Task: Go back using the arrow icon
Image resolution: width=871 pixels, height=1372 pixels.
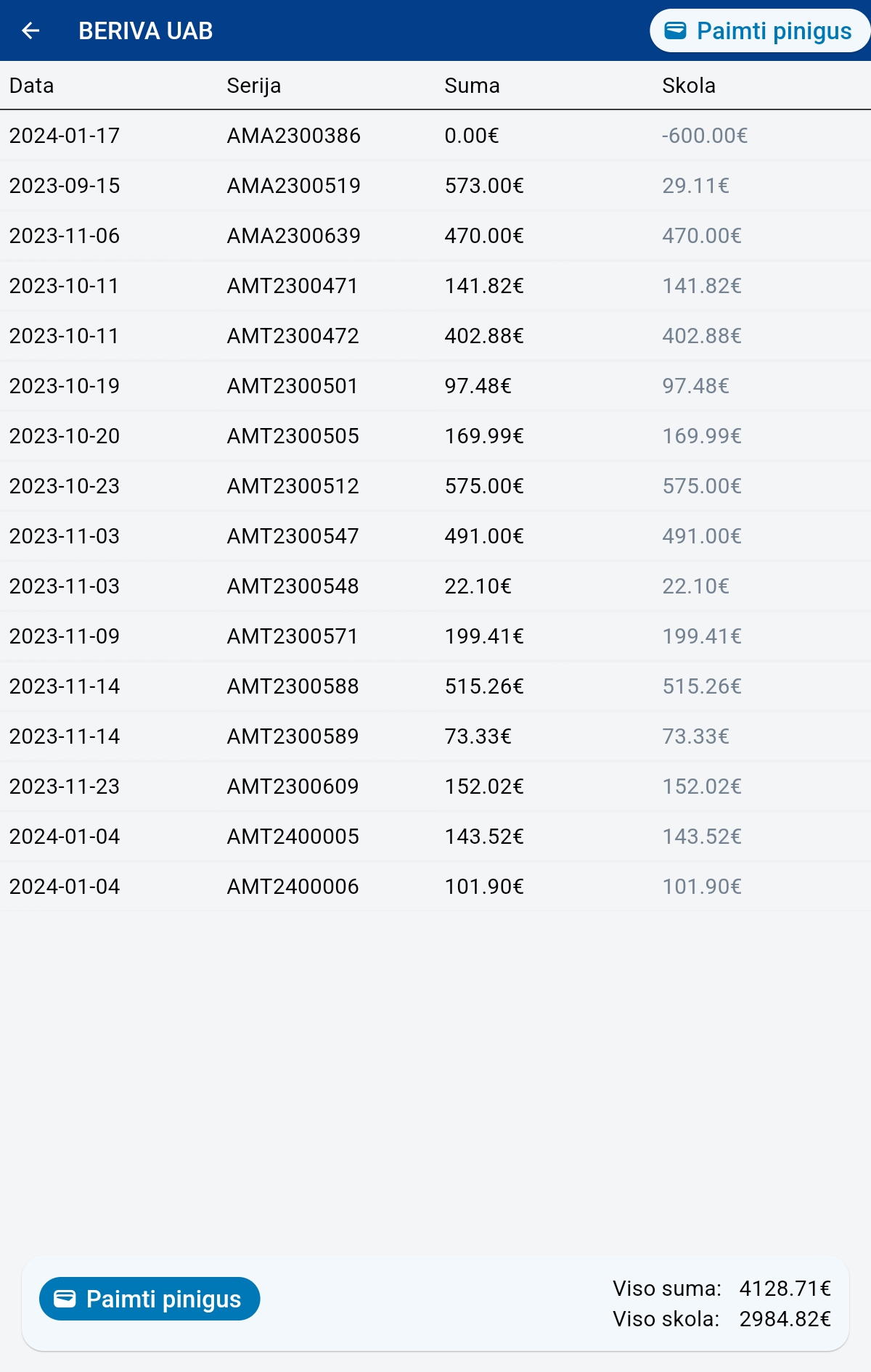Action: tap(30, 30)
